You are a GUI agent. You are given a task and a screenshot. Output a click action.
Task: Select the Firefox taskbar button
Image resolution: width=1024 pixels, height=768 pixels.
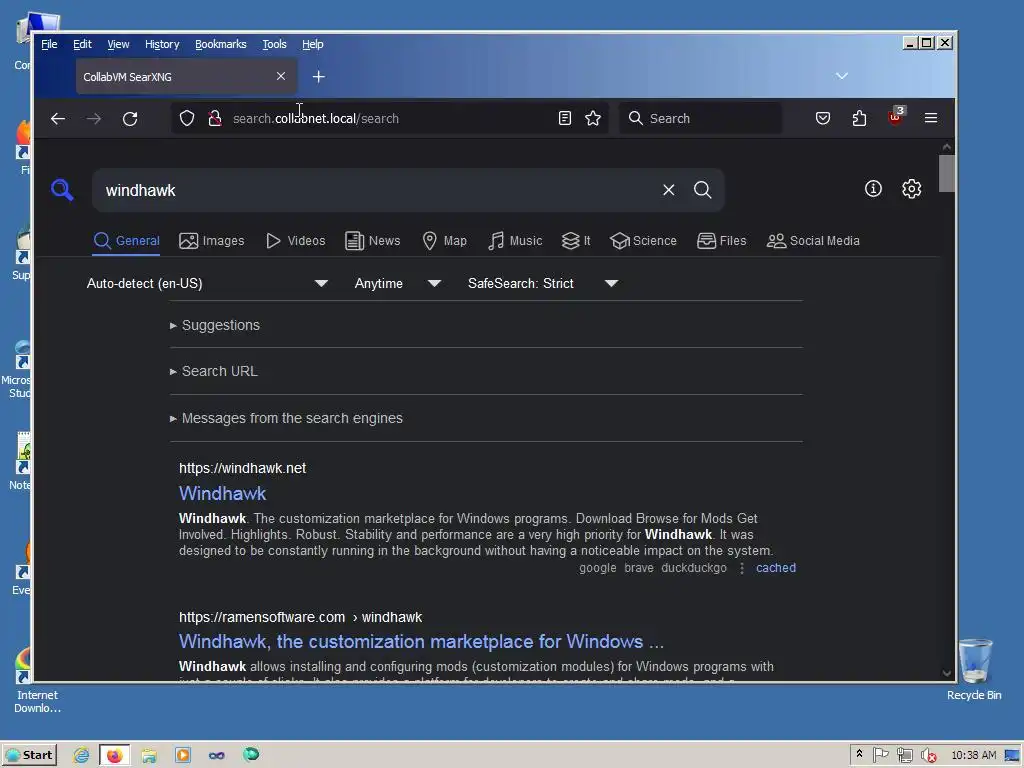[115, 755]
